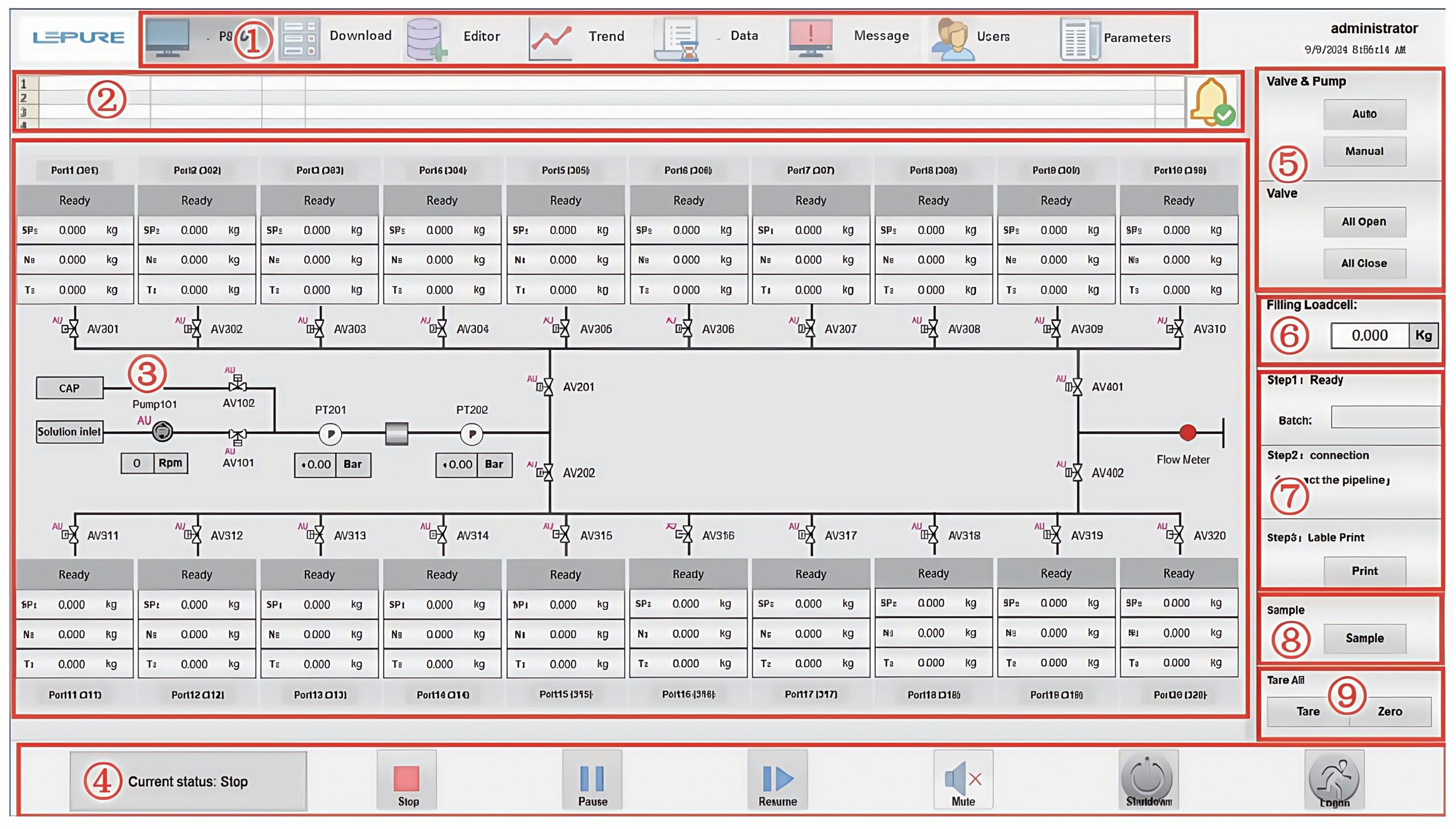Click the Resume play icon
Screen dimensions: 1456x829
point(777,778)
